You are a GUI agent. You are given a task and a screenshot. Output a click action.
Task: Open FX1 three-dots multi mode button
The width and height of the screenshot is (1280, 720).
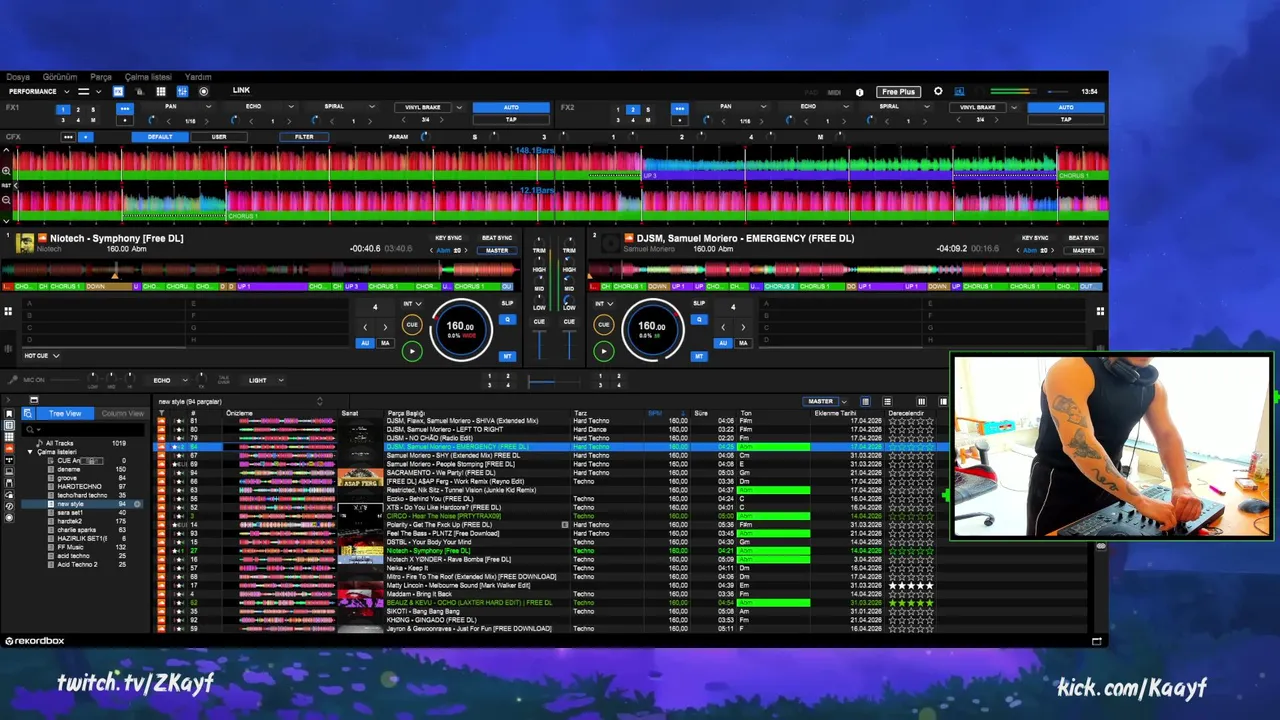click(125, 108)
